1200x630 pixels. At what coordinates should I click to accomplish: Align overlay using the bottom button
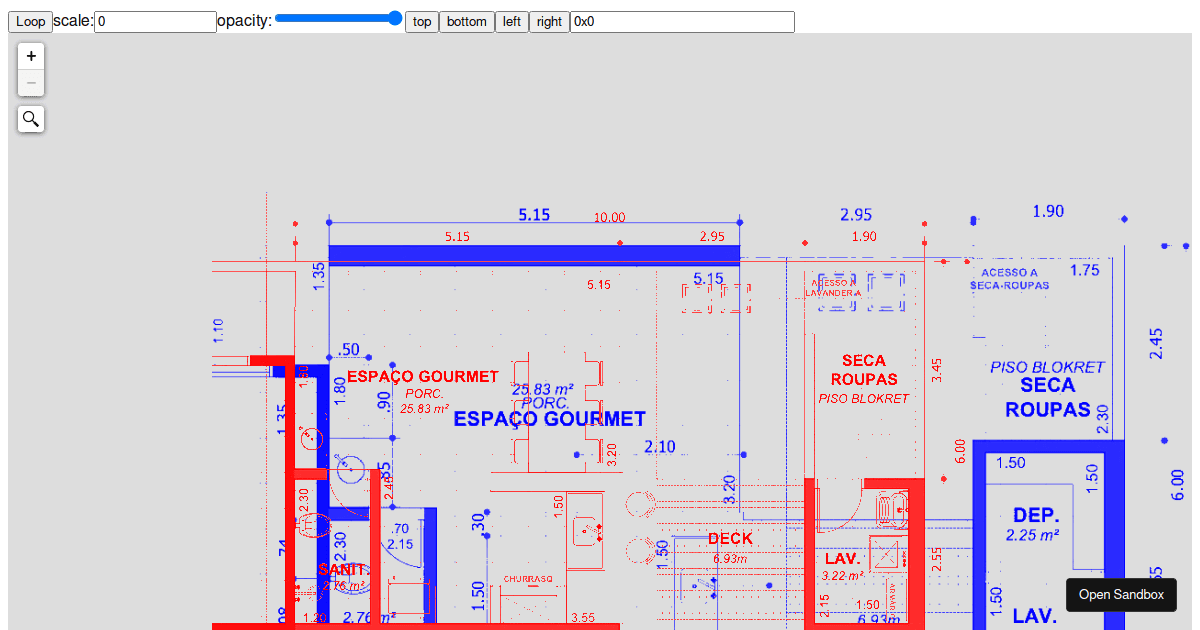[x=466, y=21]
